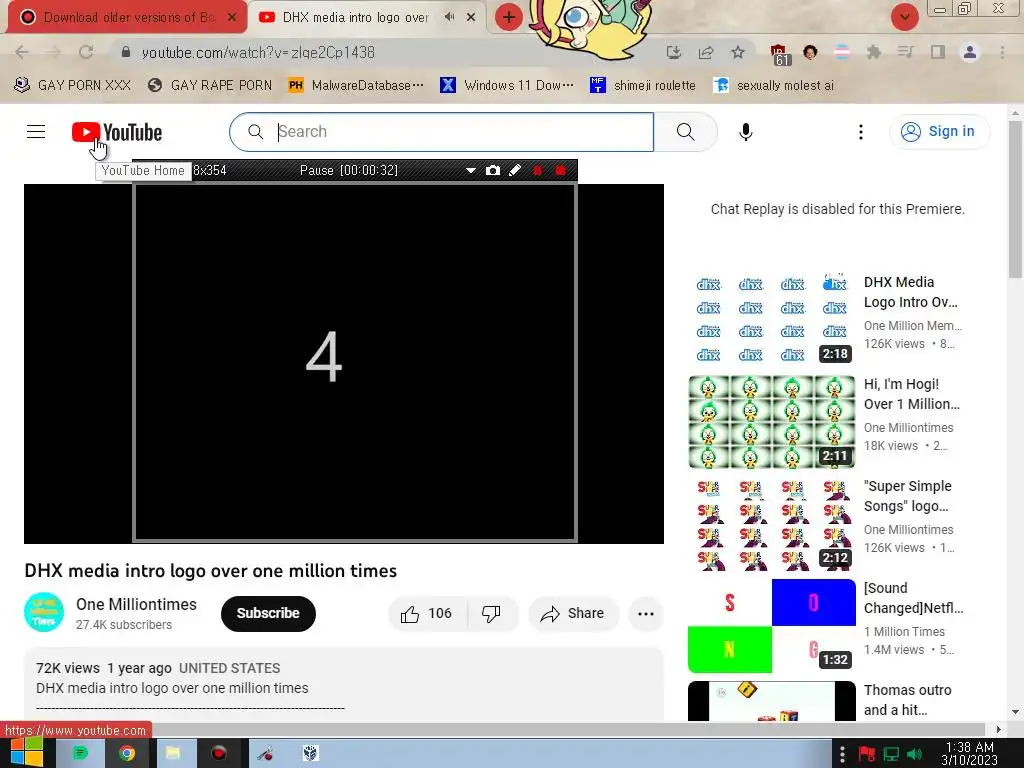Click horizontal scrollbar right arrow
This screenshot has height=768, width=1024.
coord(999,729)
